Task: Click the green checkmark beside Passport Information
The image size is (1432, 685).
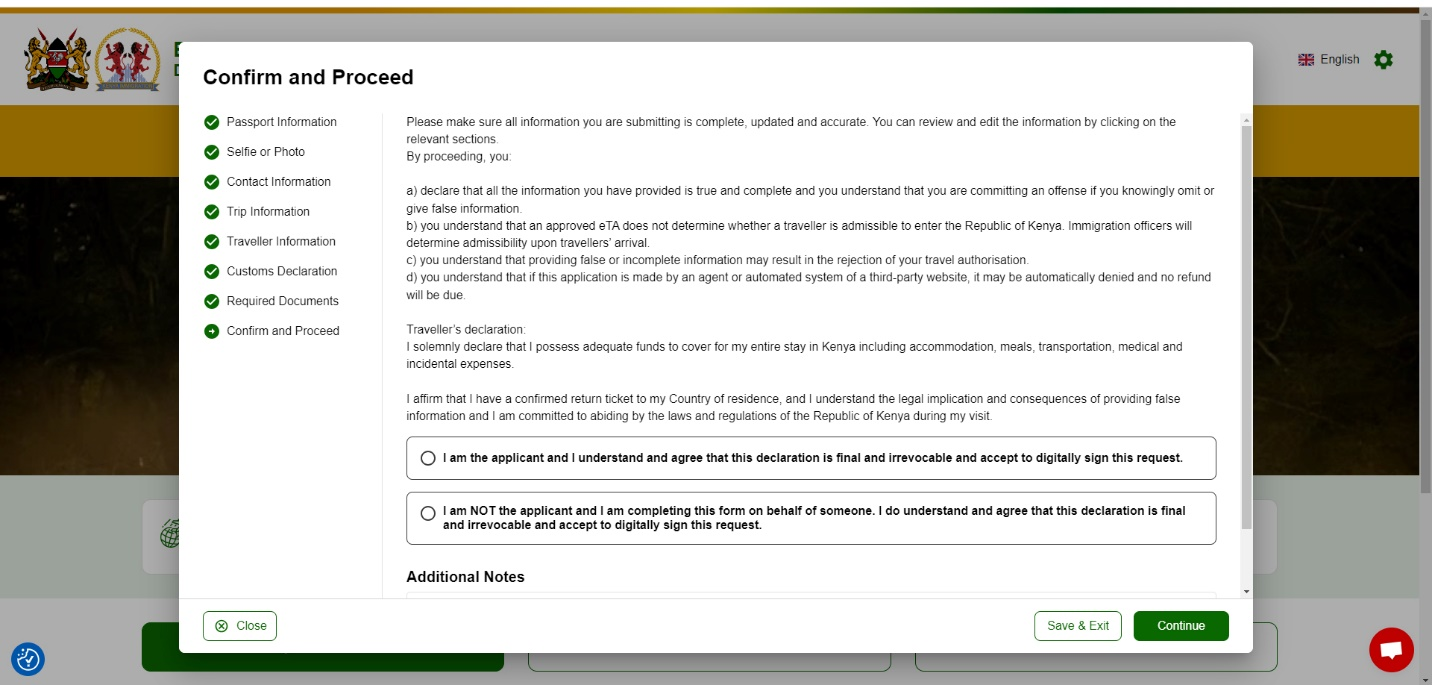Action: (211, 122)
